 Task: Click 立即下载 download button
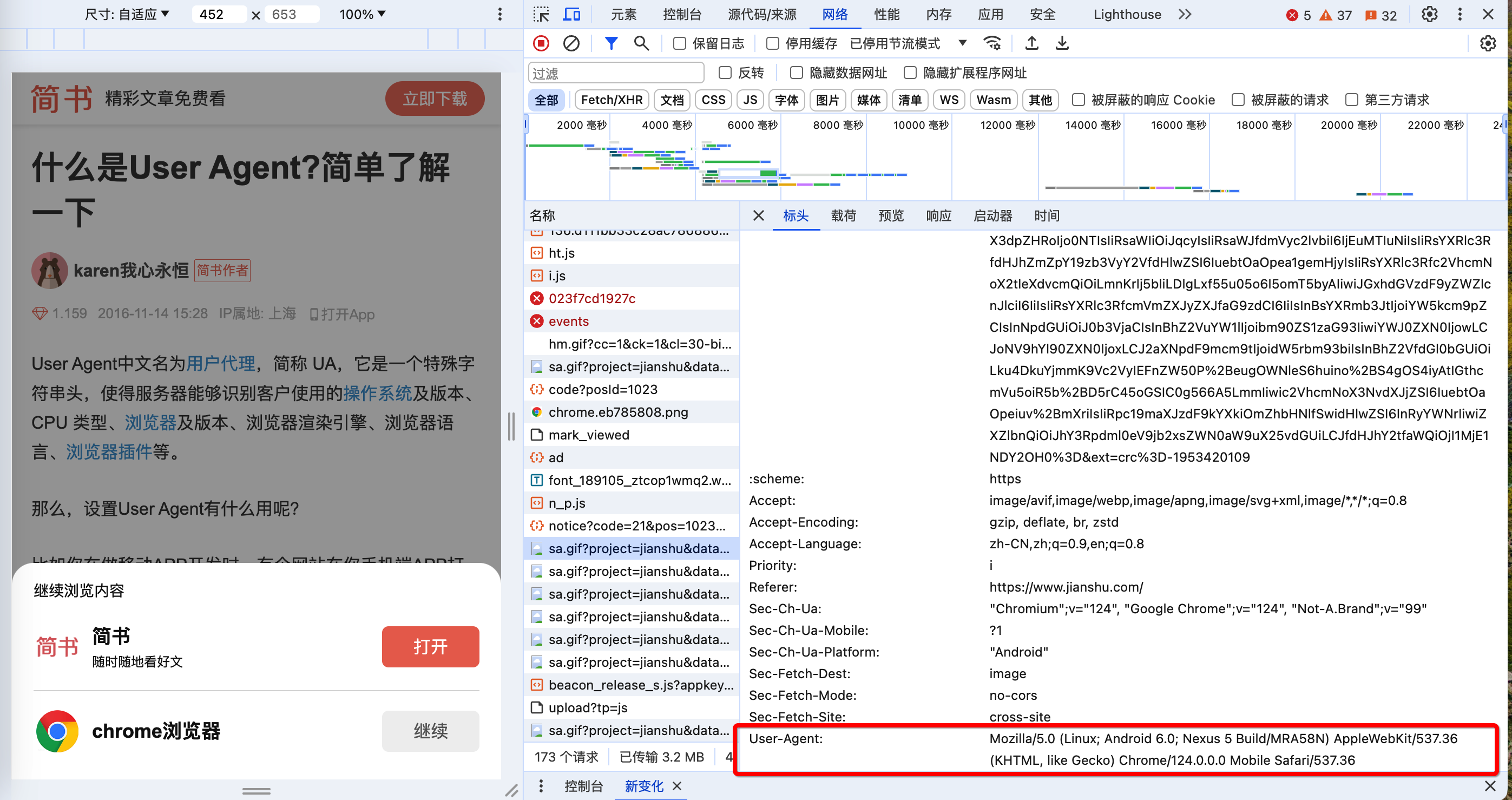click(435, 99)
